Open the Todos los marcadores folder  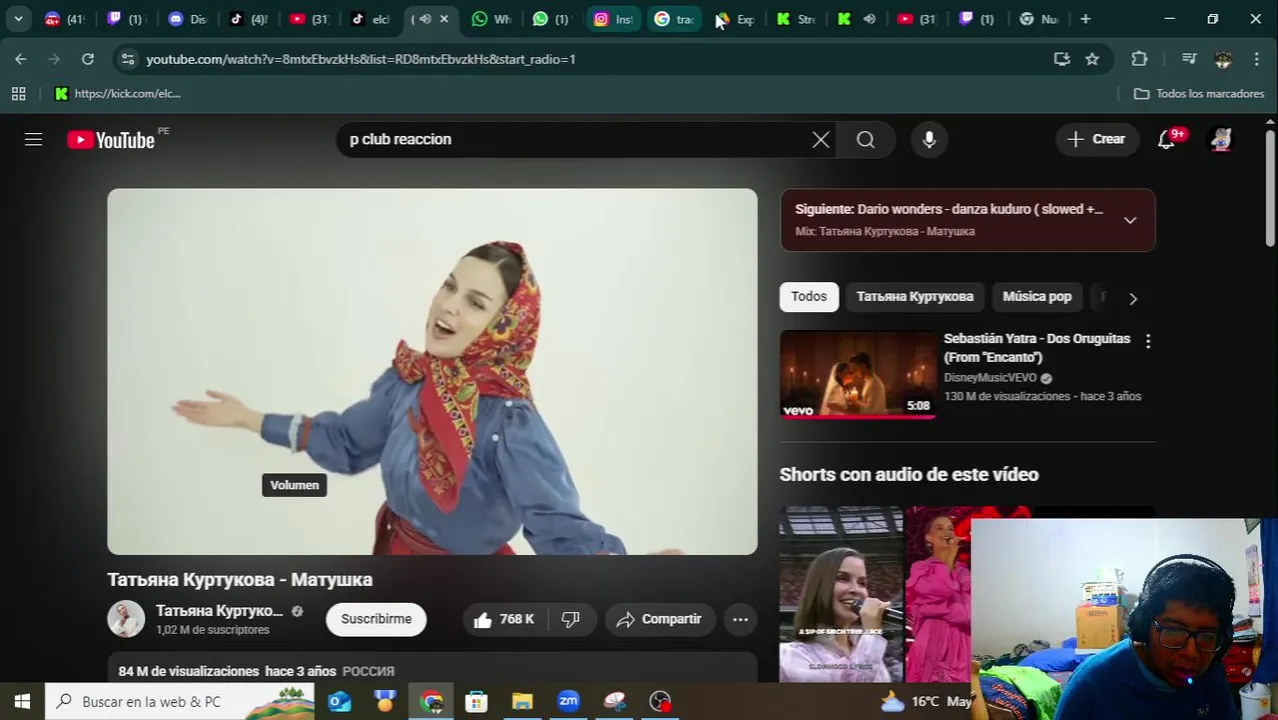click(x=1199, y=94)
